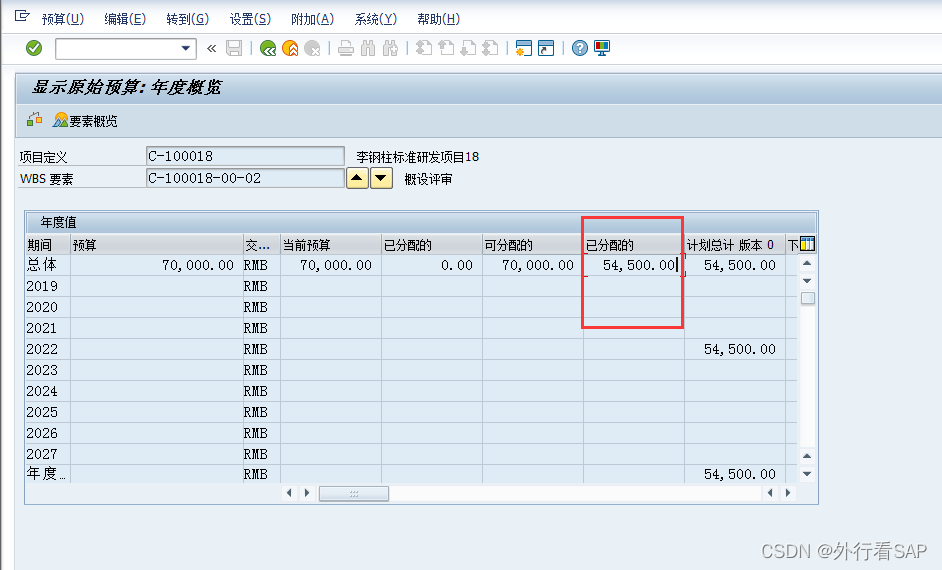Go to previous WBS element with up arrow
This screenshot has width=942, height=570.
point(357,179)
